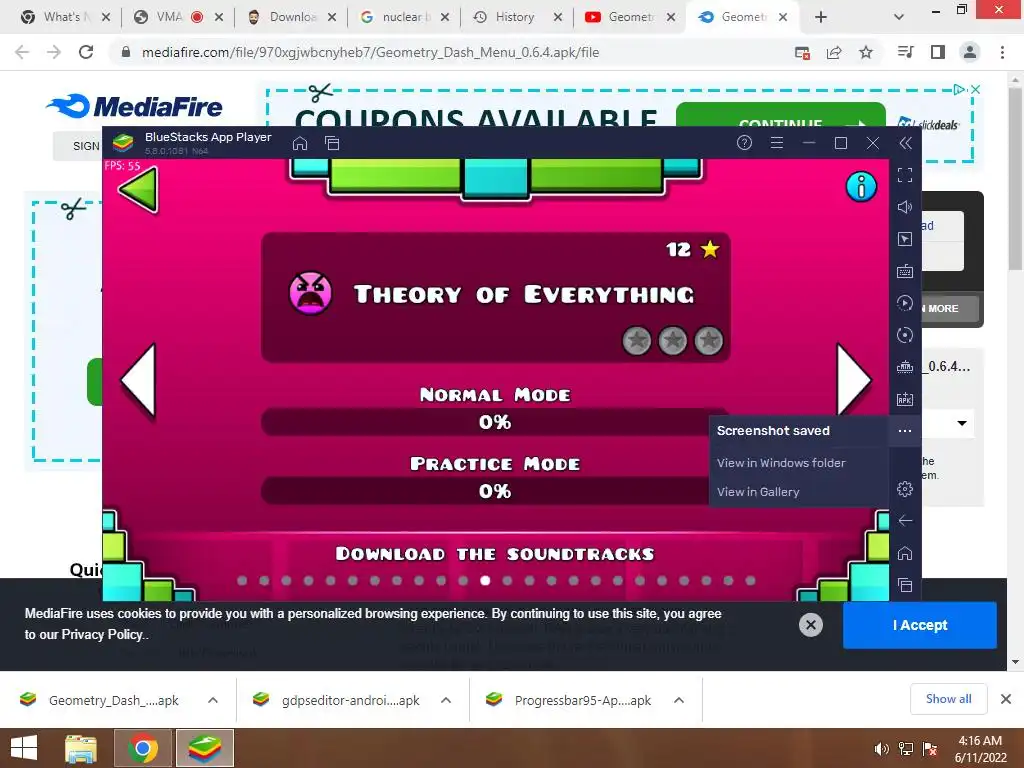Click the system tray volume icon
The height and width of the screenshot is (768, 1024).
881,749
